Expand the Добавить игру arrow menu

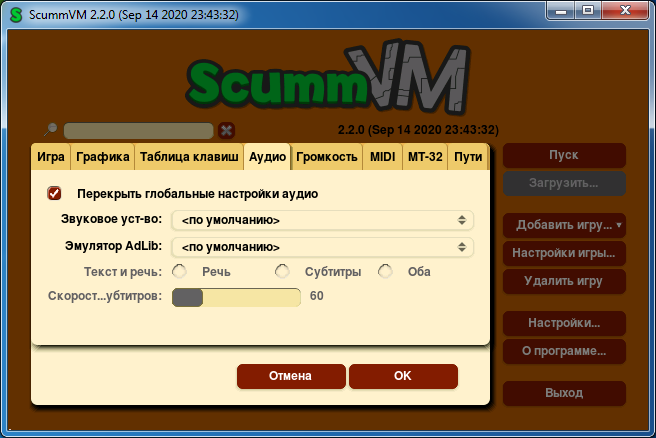[x=619, y=225]
